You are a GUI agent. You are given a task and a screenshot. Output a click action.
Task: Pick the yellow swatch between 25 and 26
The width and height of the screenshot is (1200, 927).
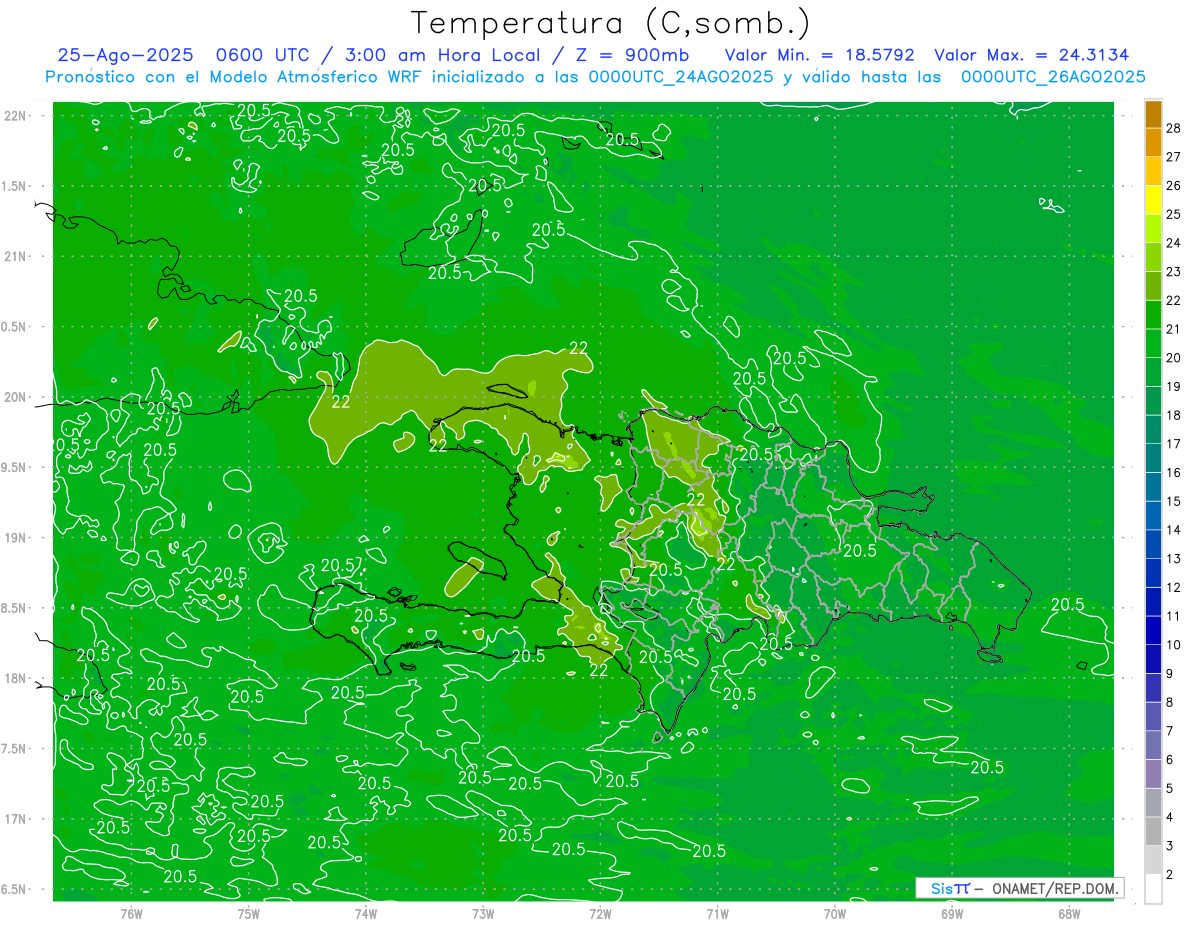click(x=1153, y=200)
